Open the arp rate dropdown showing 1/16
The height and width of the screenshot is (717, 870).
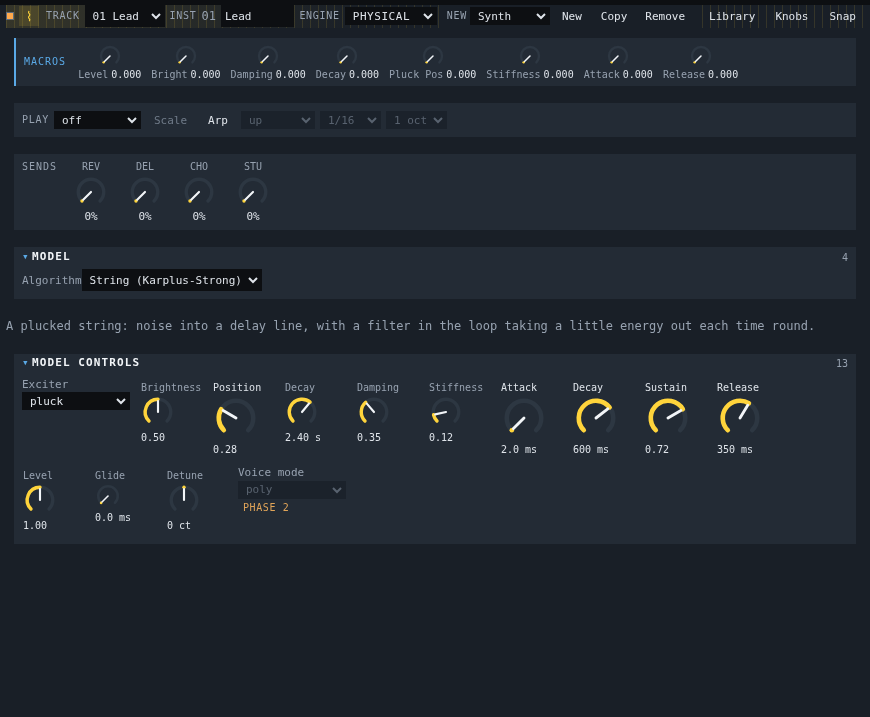click(350, 120)
